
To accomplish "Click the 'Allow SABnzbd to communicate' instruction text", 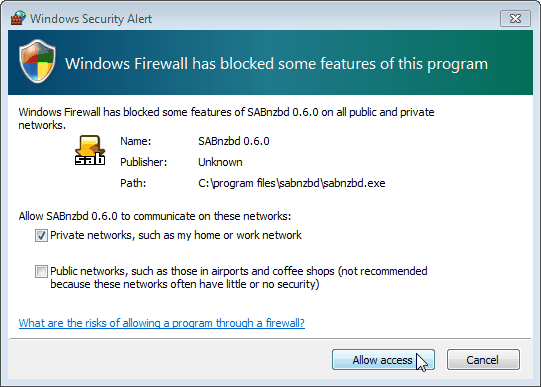I will (x=155, y=216).
